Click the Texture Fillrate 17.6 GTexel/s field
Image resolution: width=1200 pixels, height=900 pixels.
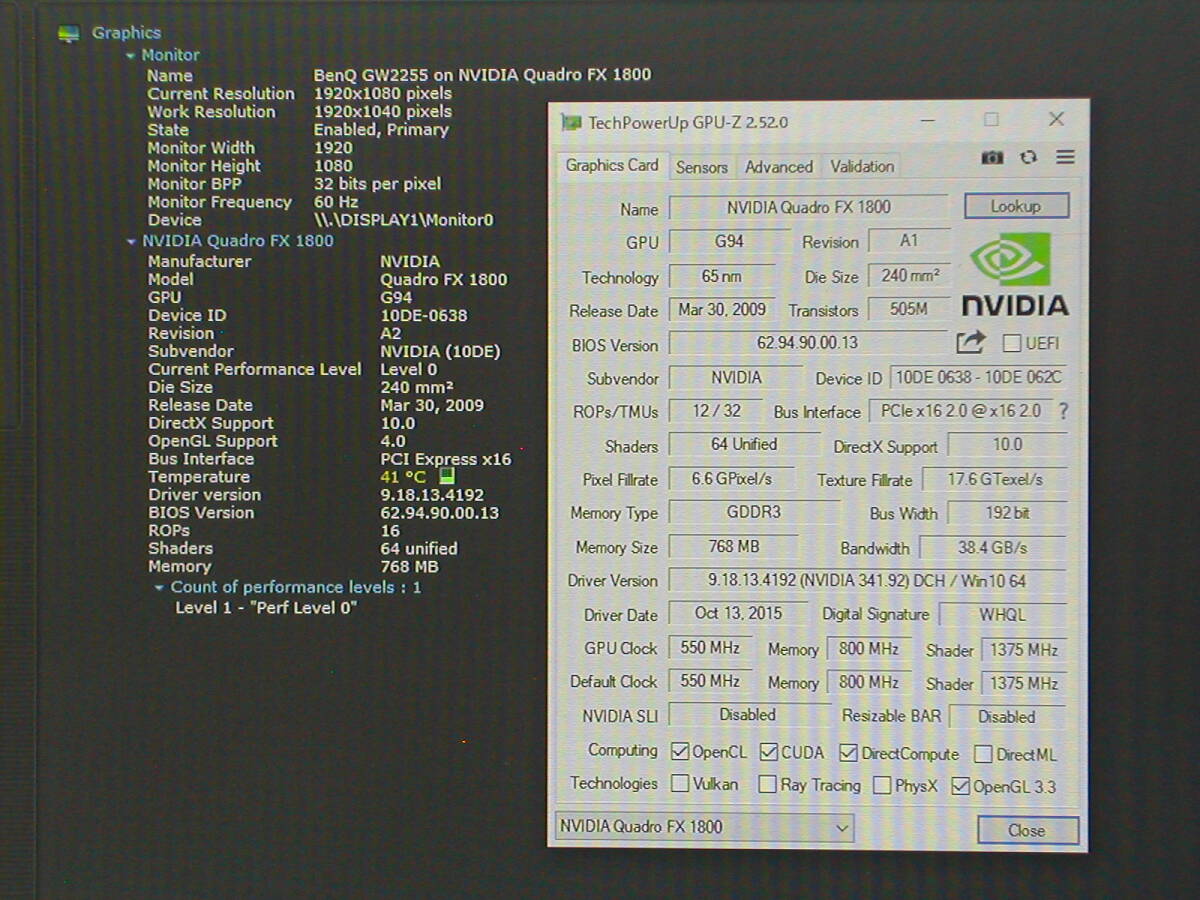(x=994, y=480)
